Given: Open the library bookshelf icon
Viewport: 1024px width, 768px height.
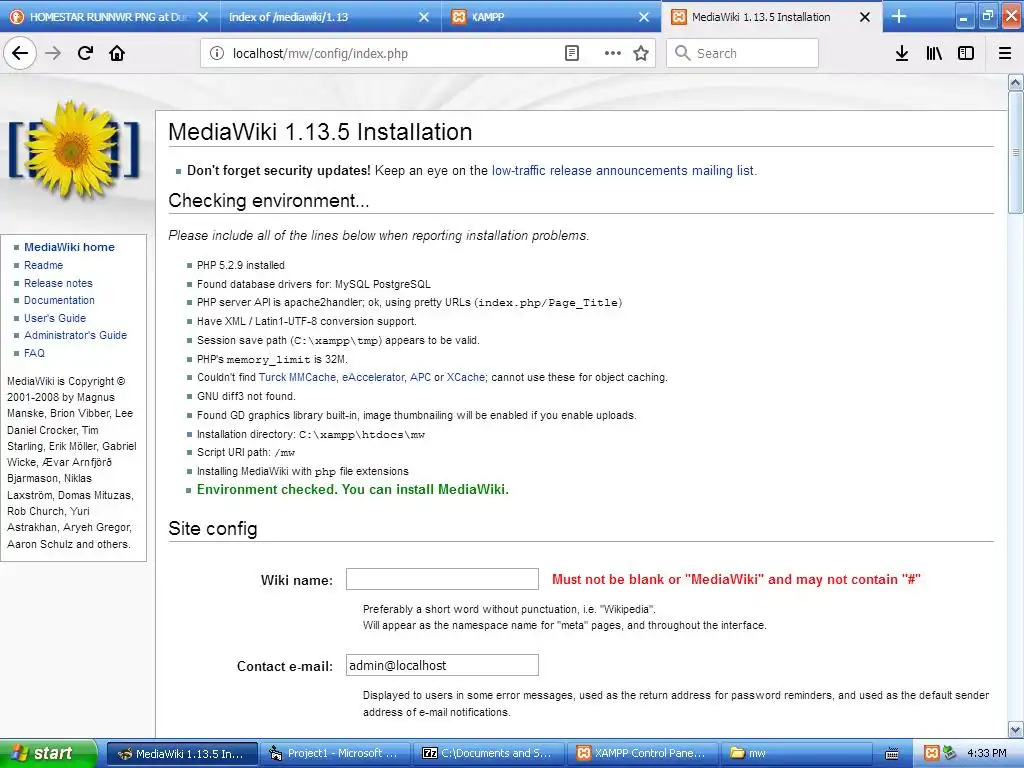Looking at the screenshot, I should click(934, 53).
